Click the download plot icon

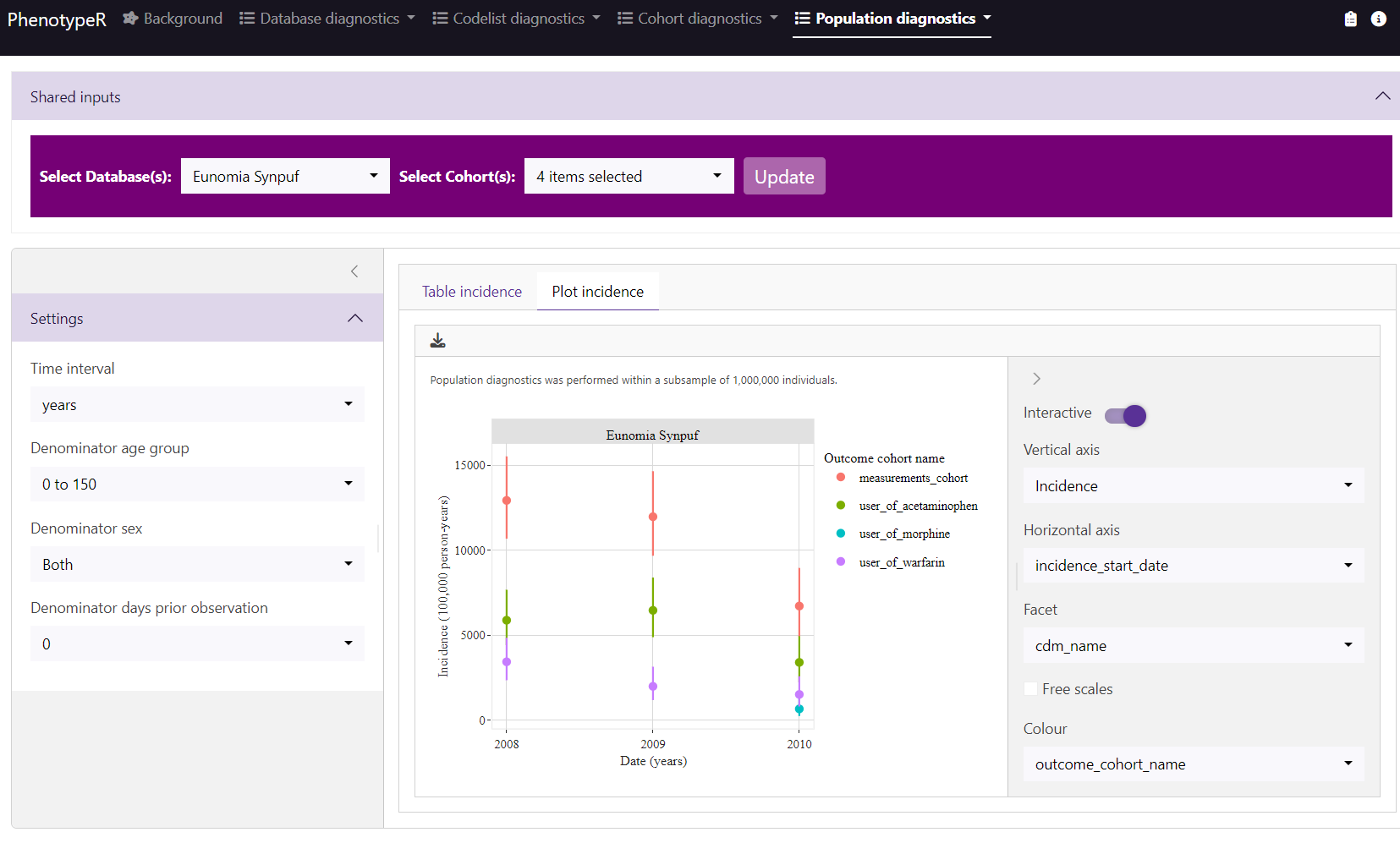437,341
